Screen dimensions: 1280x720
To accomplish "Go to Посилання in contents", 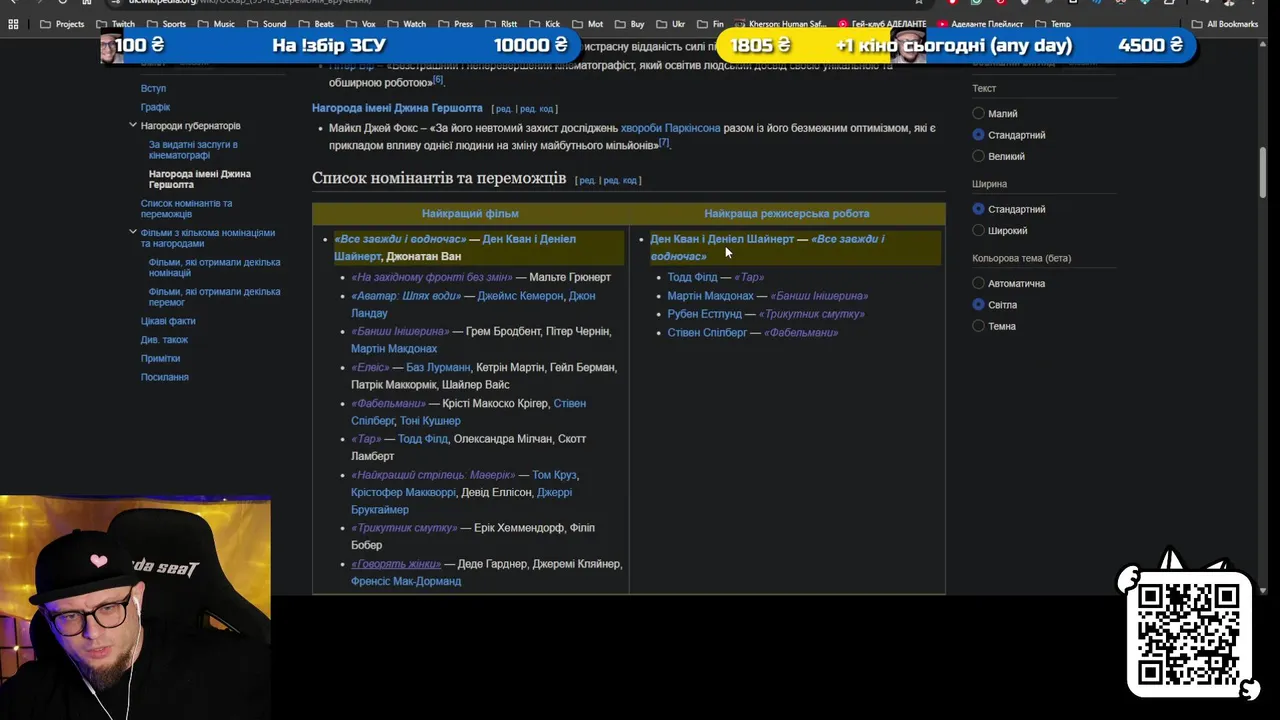I will 164,377.
